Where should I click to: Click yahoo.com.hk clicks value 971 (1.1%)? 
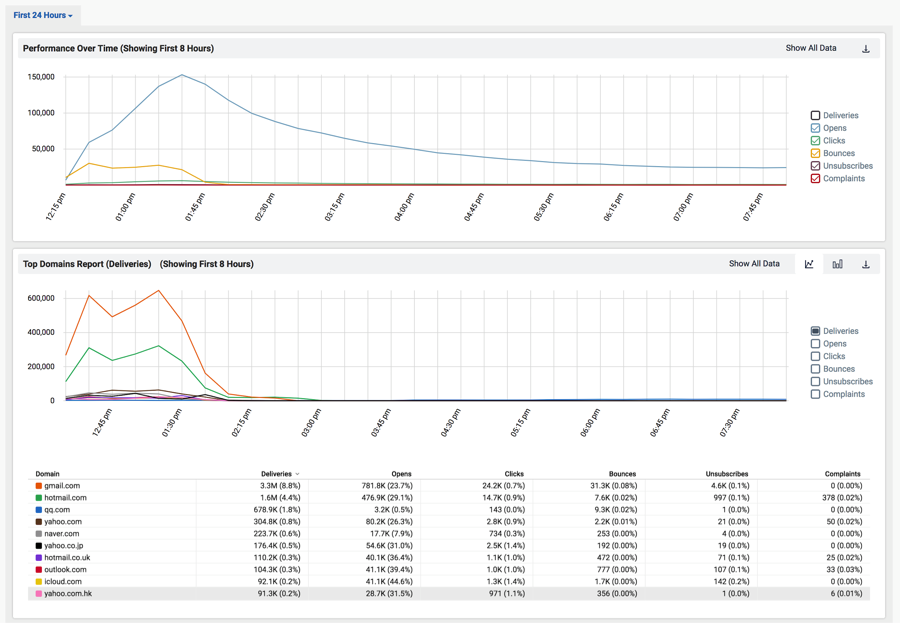click(507, 594)
